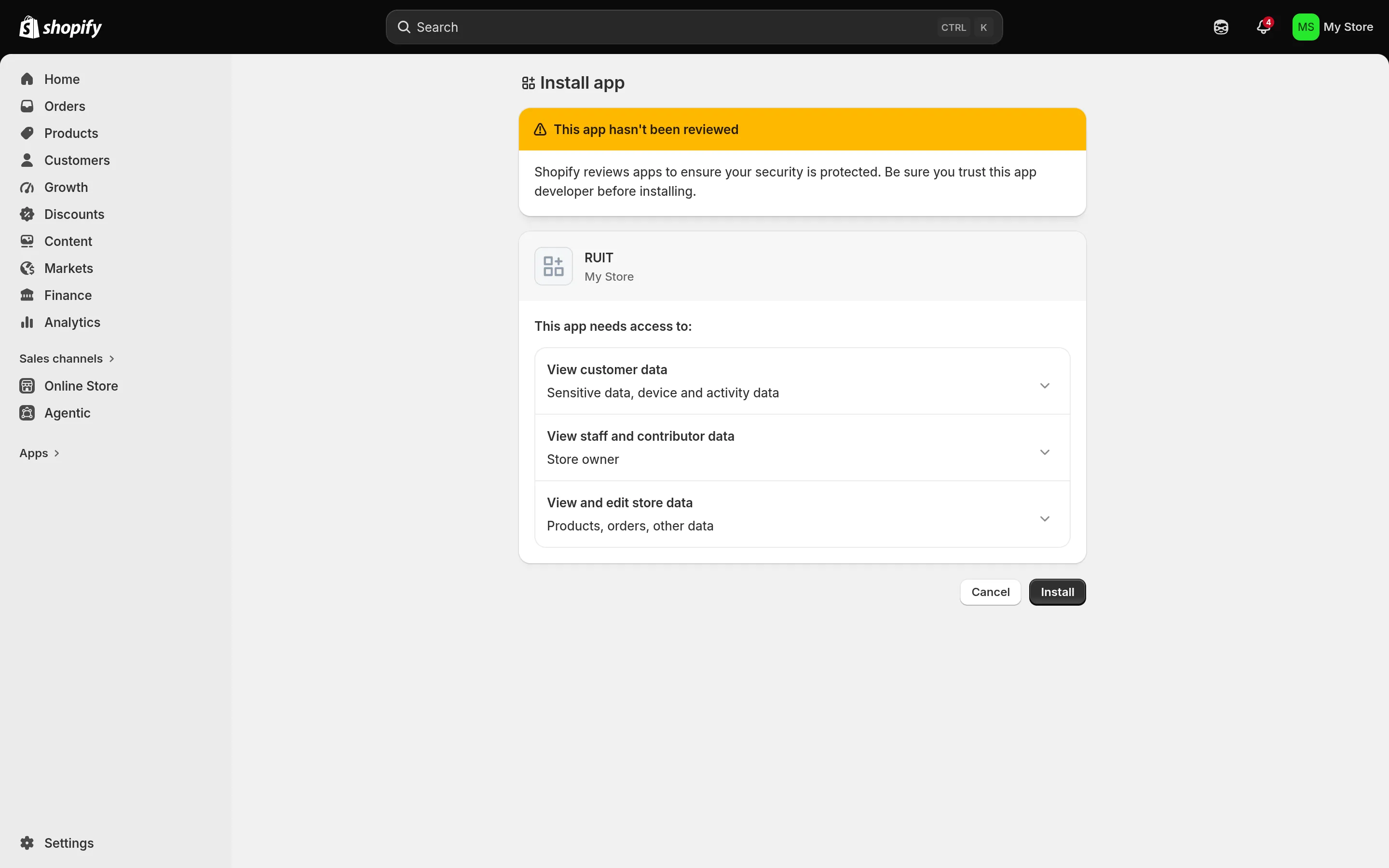Image resolution: width=1389 pixels, height=868 pixels.
Task: Open the notifications bell
Action: pos(1263,27)
